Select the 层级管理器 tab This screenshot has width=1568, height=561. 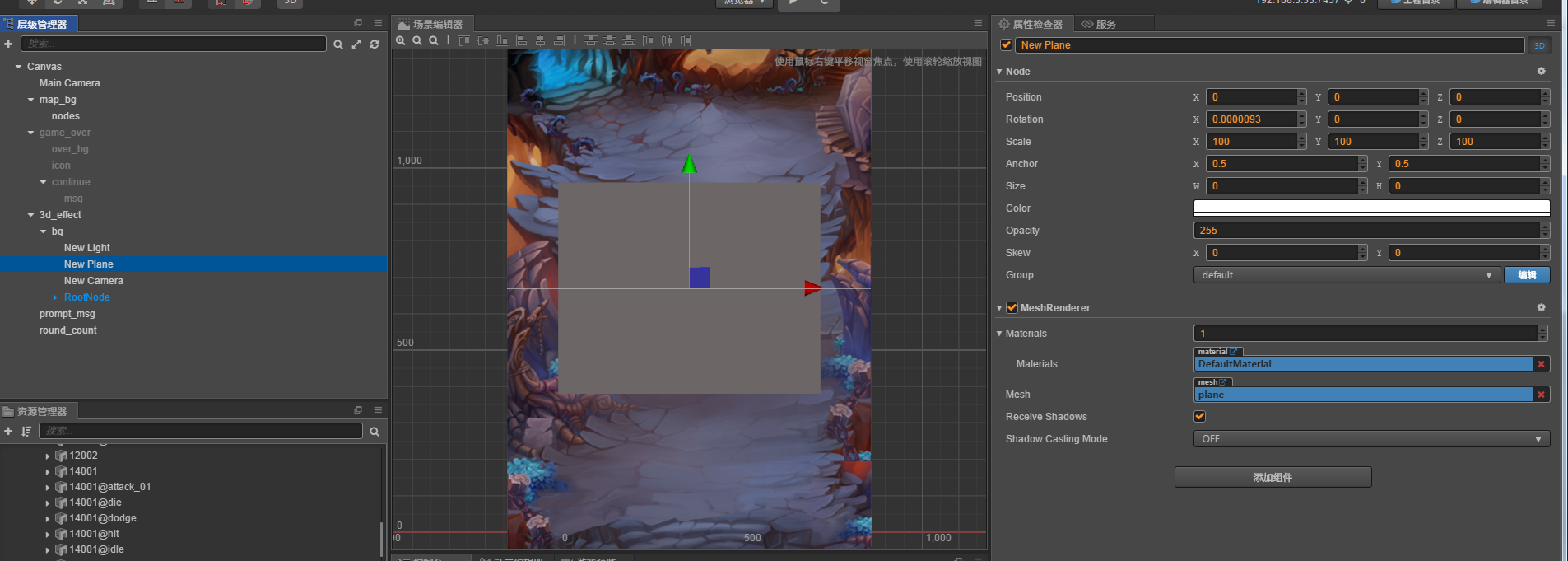39,24
